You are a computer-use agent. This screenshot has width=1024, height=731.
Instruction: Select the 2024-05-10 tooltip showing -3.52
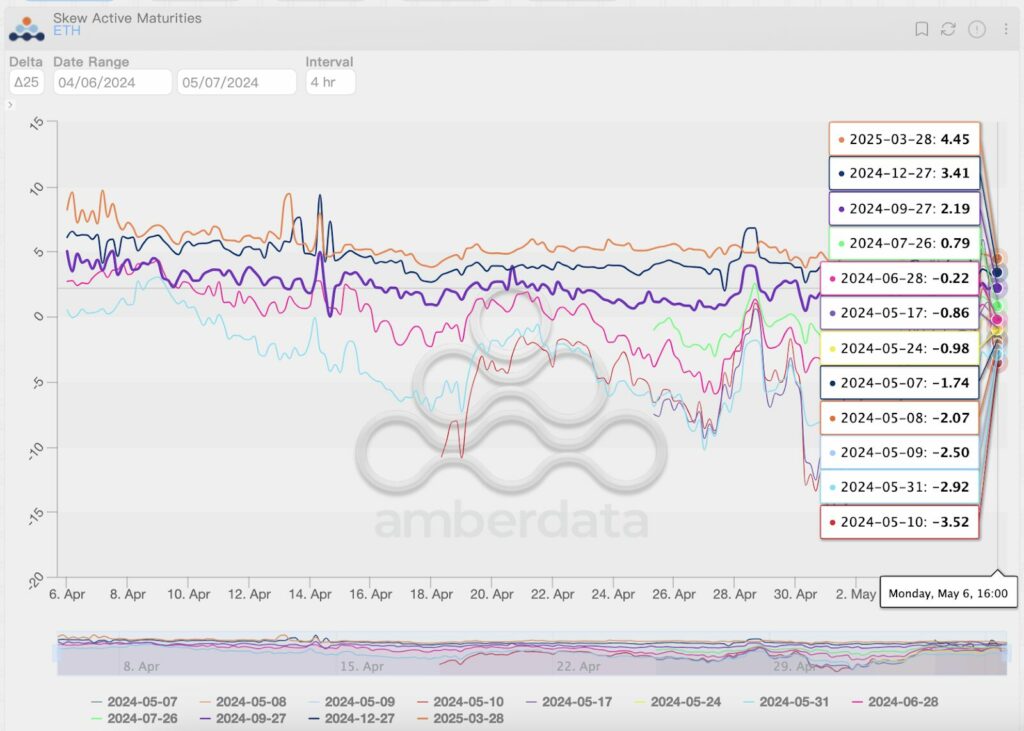pyautogui.click(x=899, y=523)
